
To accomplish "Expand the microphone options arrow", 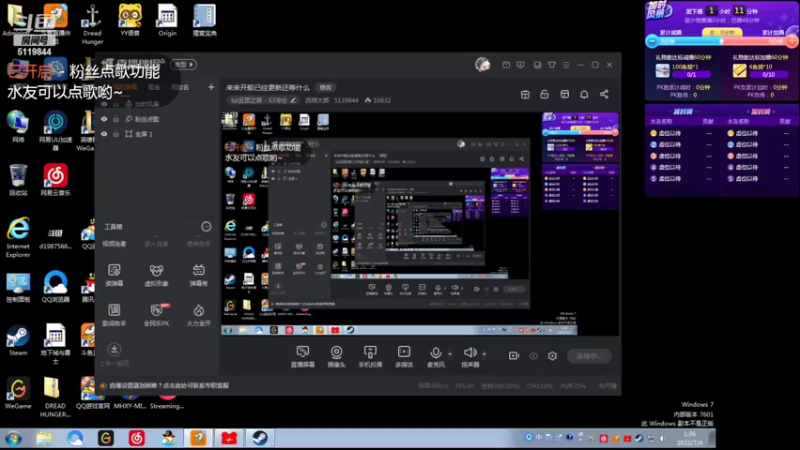I will [x=449, y=353].
